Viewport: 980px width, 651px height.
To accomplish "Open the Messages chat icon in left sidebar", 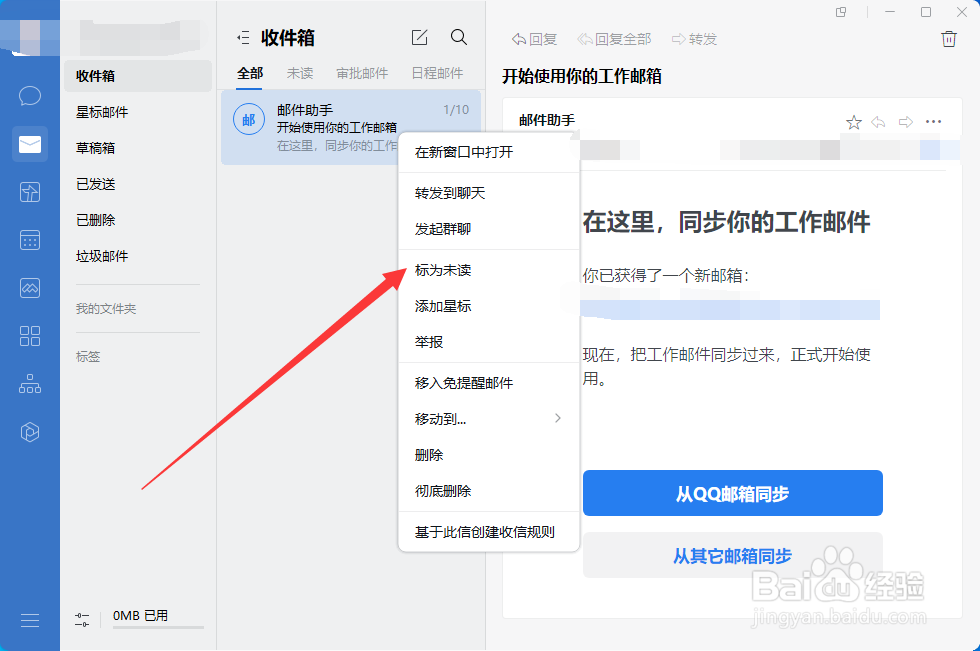I will [30, 95].
